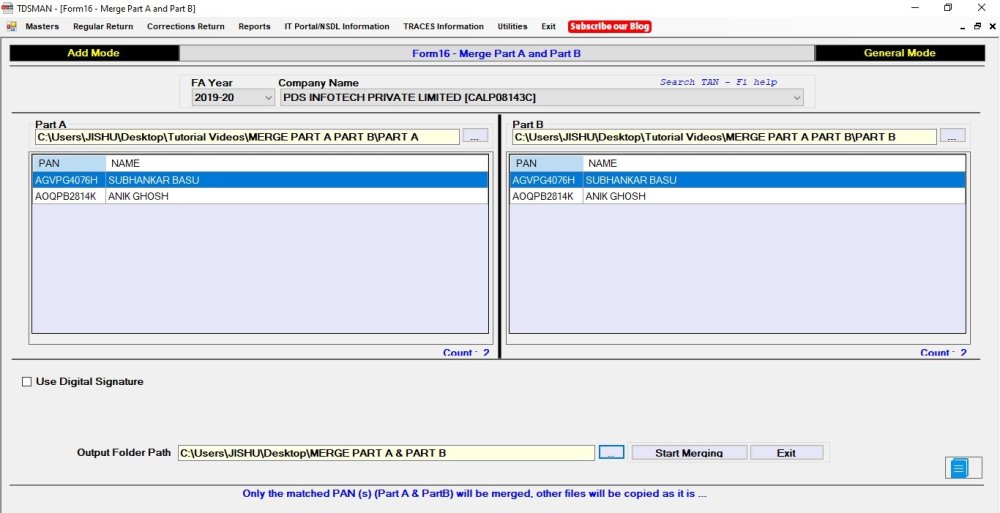1000x513 pixels.
Task: Click the Exit menu item
Action: coord(548,26)
